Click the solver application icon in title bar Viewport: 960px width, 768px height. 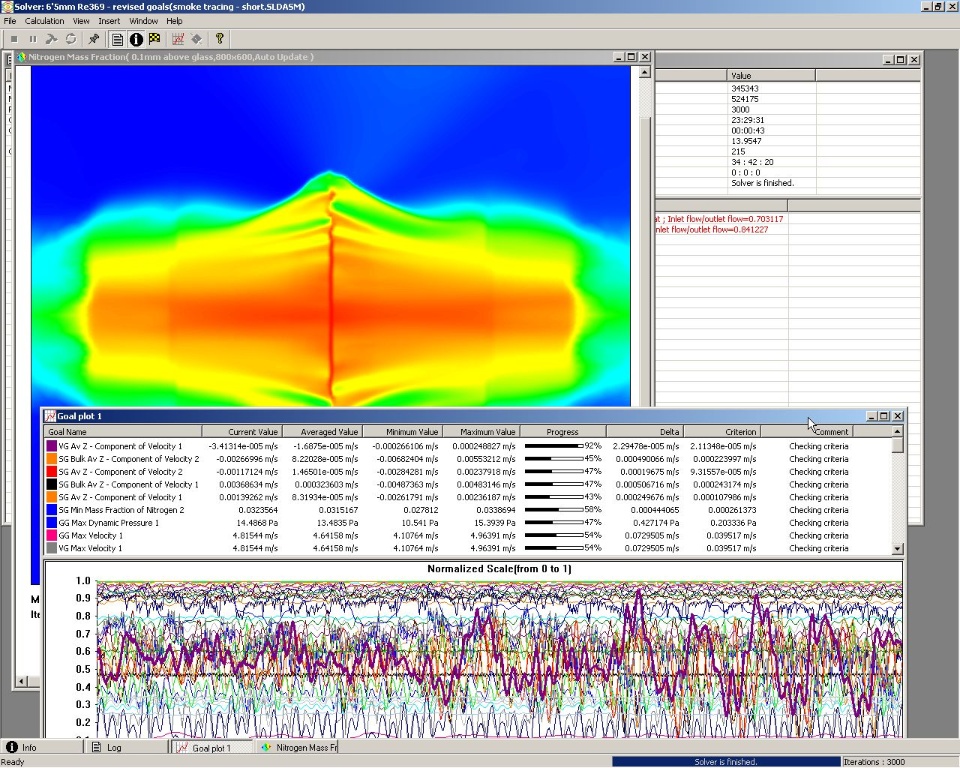coord(7,7)
